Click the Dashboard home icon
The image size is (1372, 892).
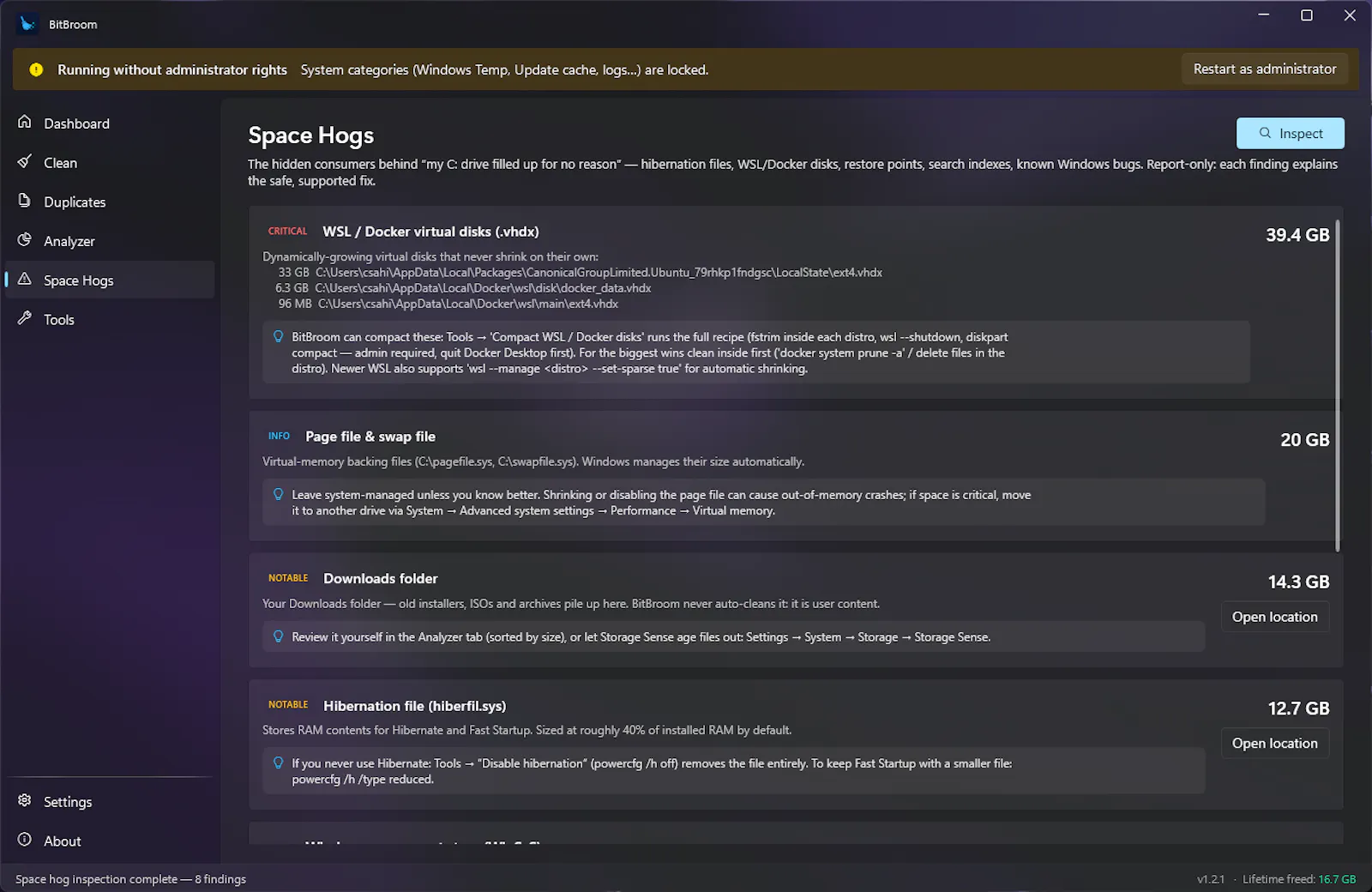coord(25,122)
